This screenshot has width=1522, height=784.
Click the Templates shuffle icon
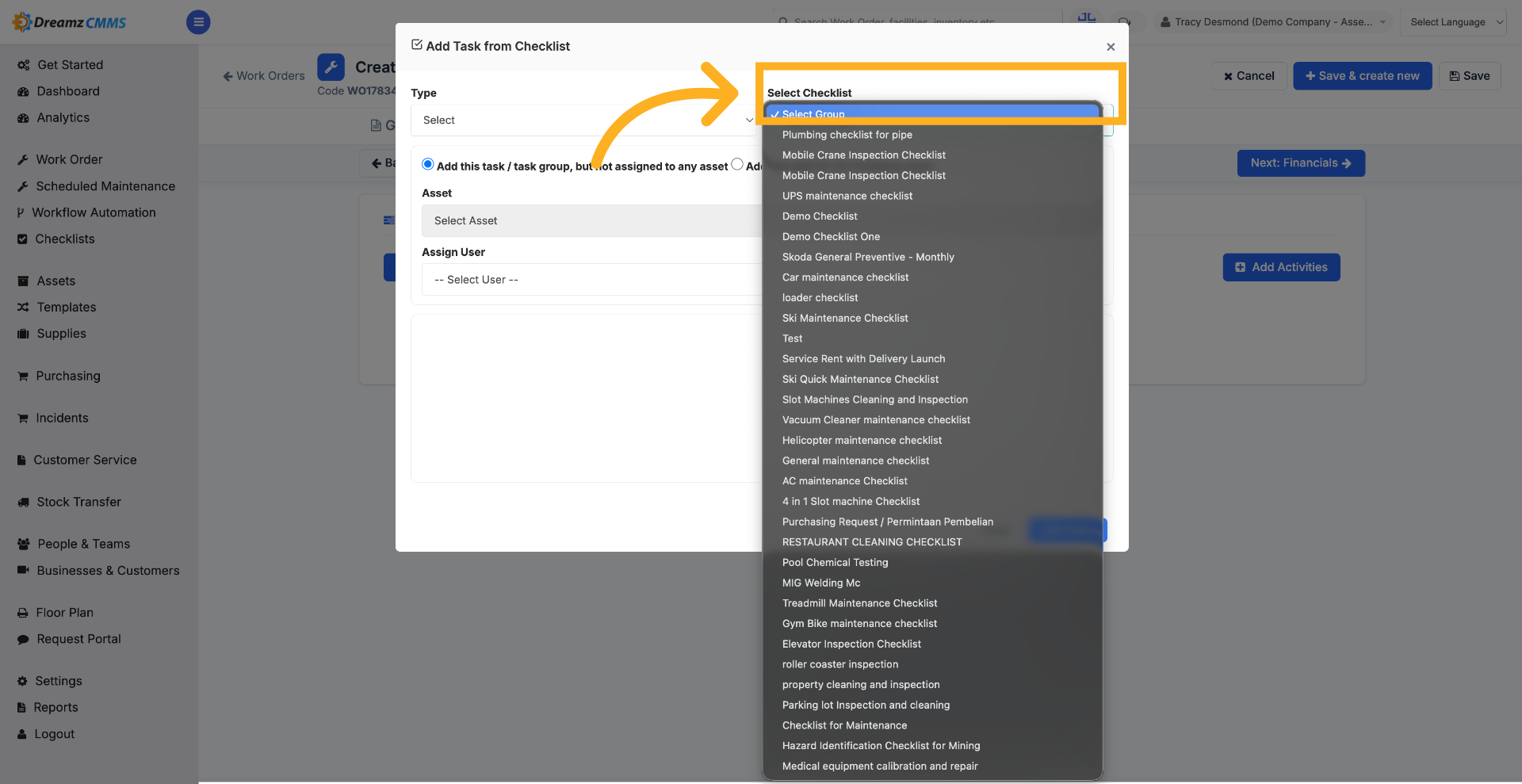click(x=23, y=307)
